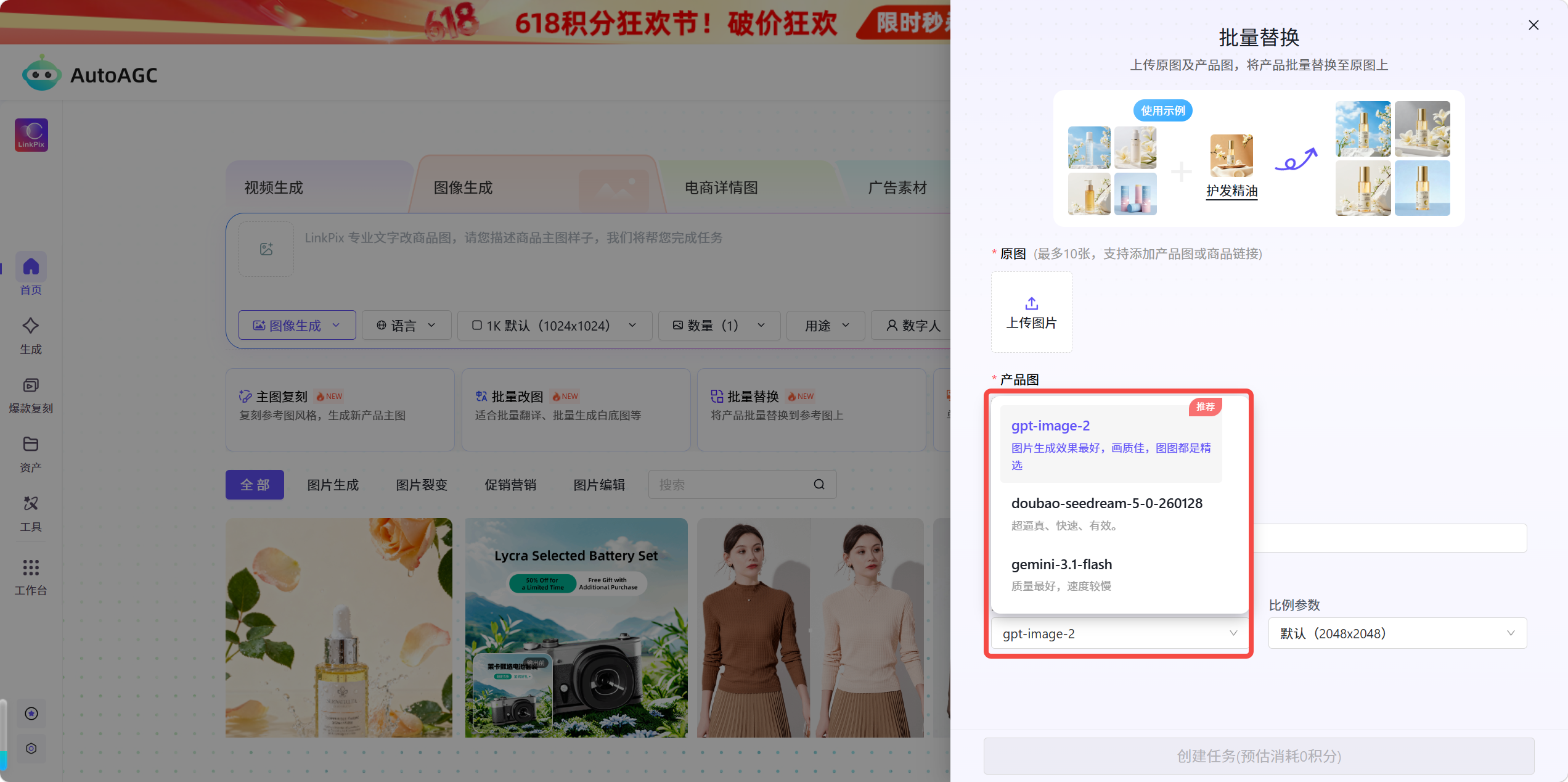The height and width of the screenshot is (782, 1568).
Task: Open the Lycra Selected Battery Set thumbnail
Action: coord(576,628)
